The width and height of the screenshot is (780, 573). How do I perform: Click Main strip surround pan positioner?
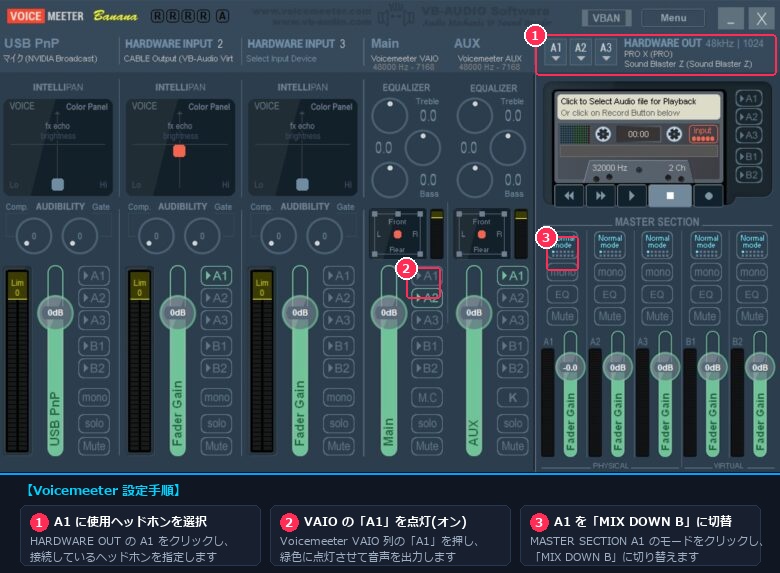point(397,234)
